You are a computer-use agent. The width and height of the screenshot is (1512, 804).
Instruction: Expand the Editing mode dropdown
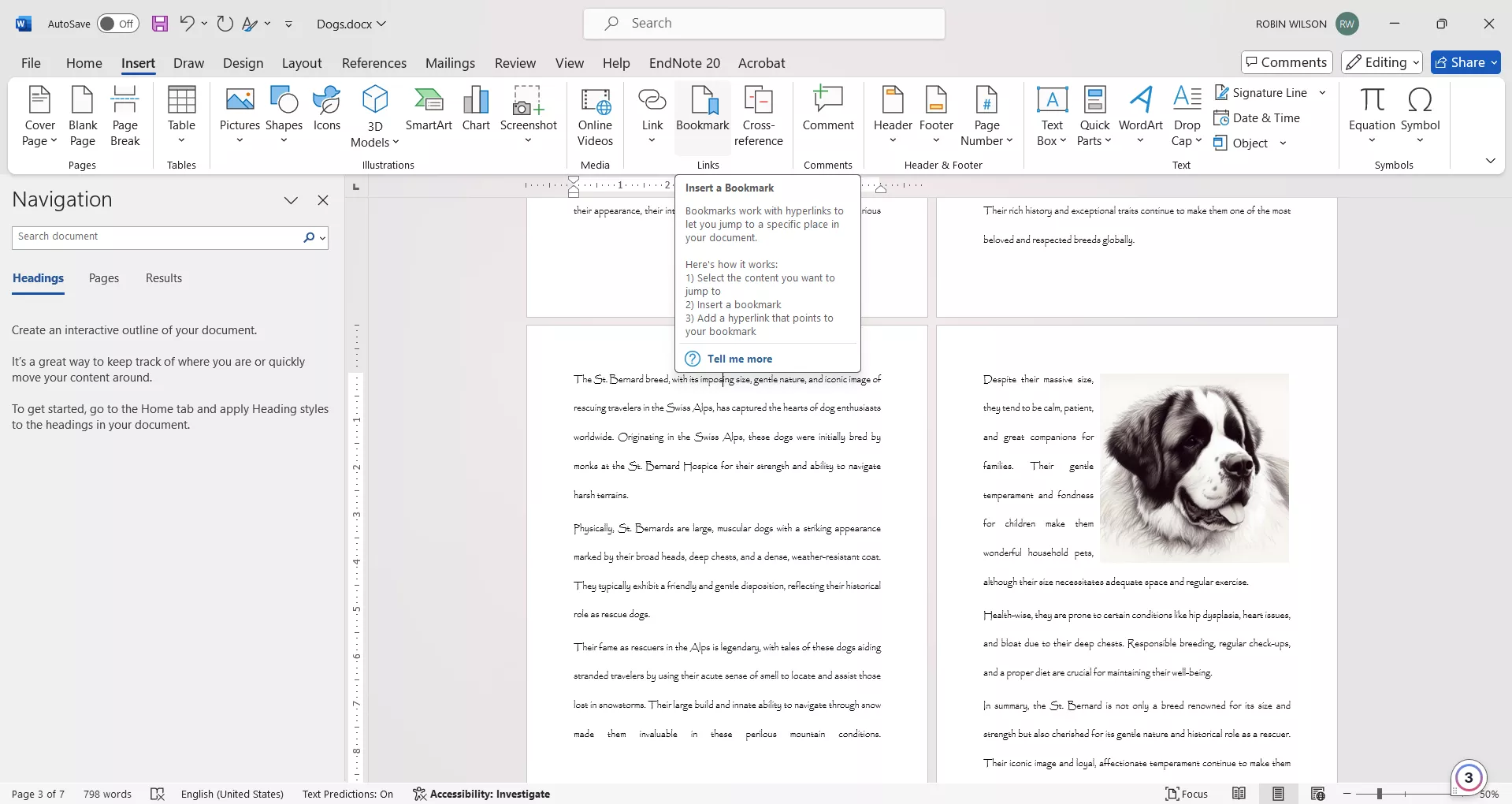(x=1383, y=62)
